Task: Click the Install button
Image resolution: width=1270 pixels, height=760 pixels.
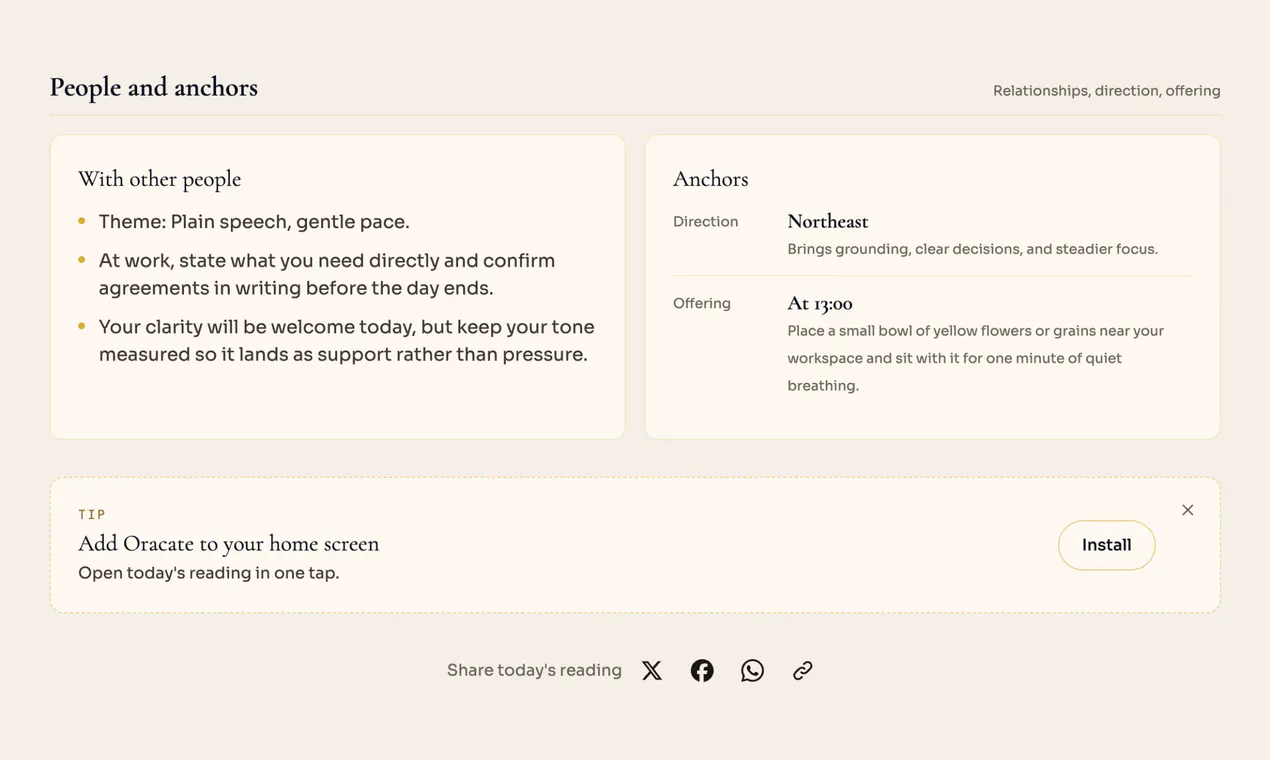Action: pyautogui.click(x=1106, y=545)
